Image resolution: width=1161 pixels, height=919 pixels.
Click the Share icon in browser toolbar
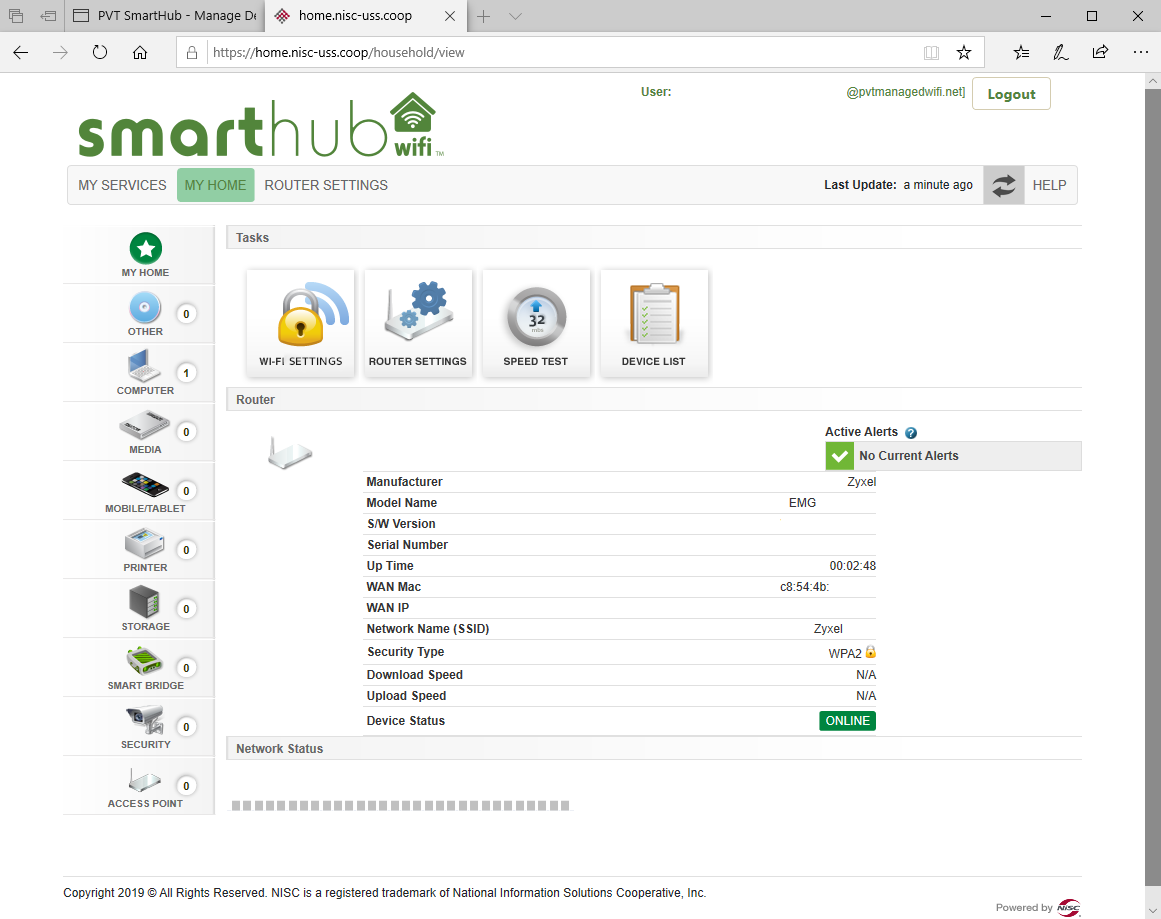tap(1100, 53)
